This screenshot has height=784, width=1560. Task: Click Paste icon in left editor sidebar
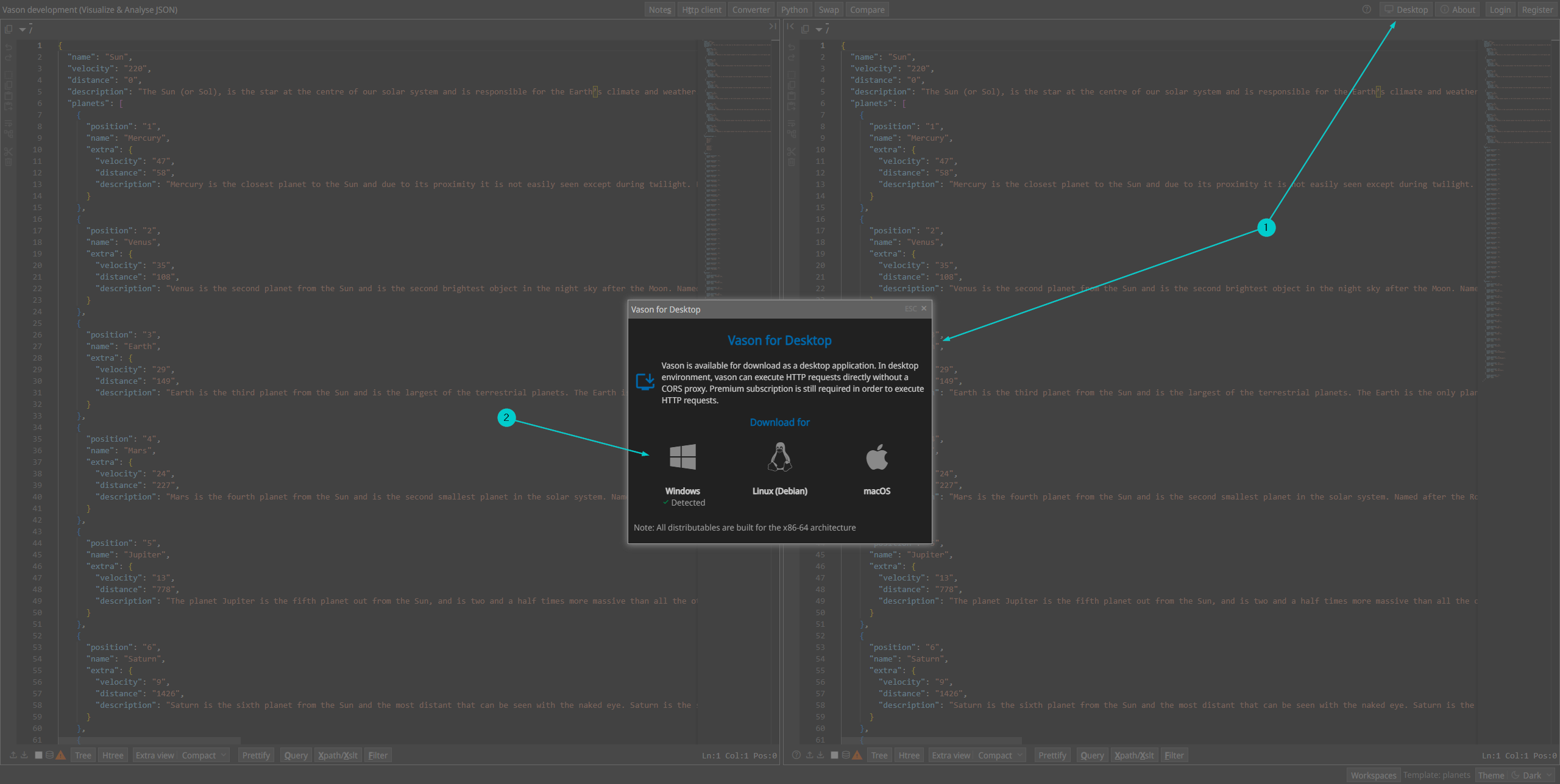[9, 96]
